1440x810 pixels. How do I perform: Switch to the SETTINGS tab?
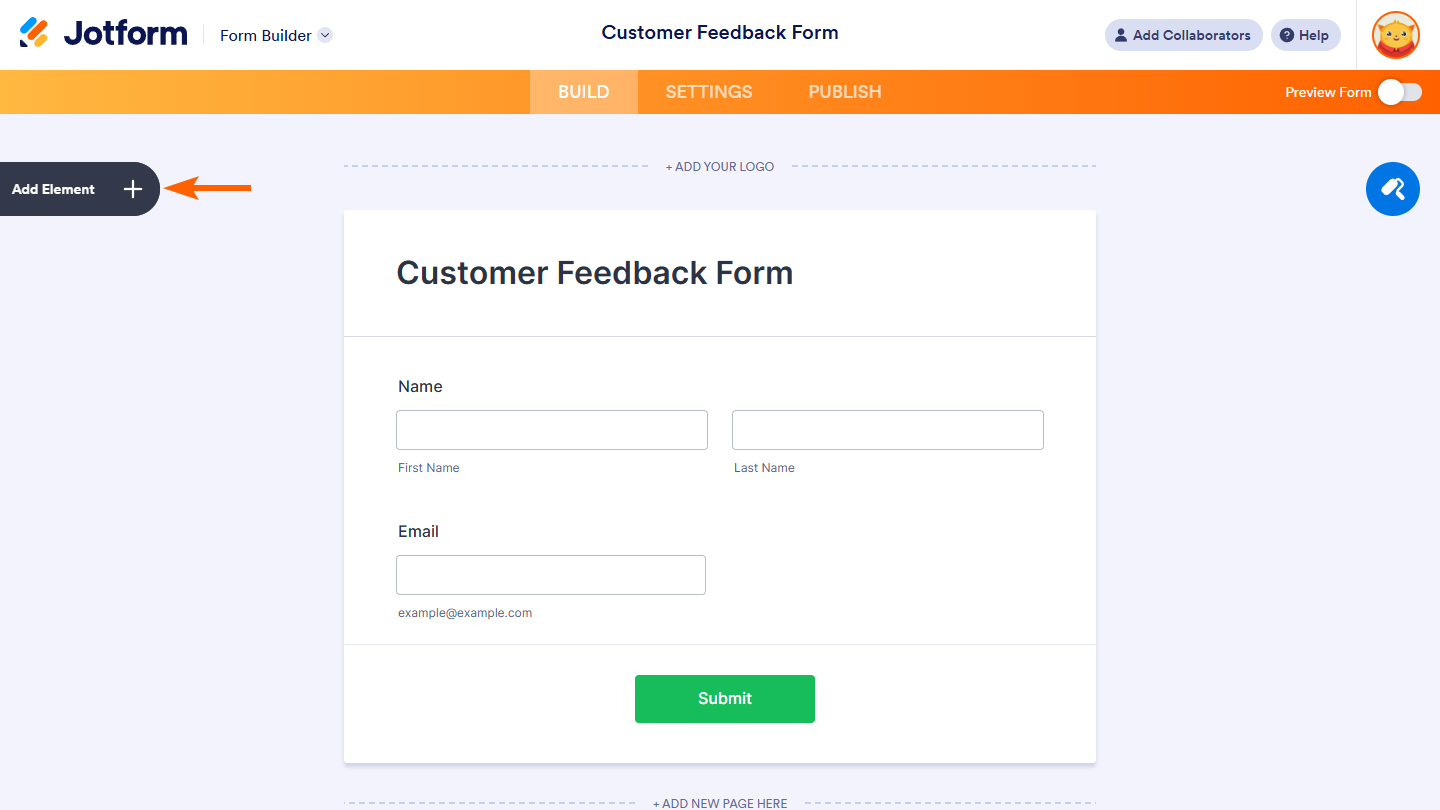709,92
